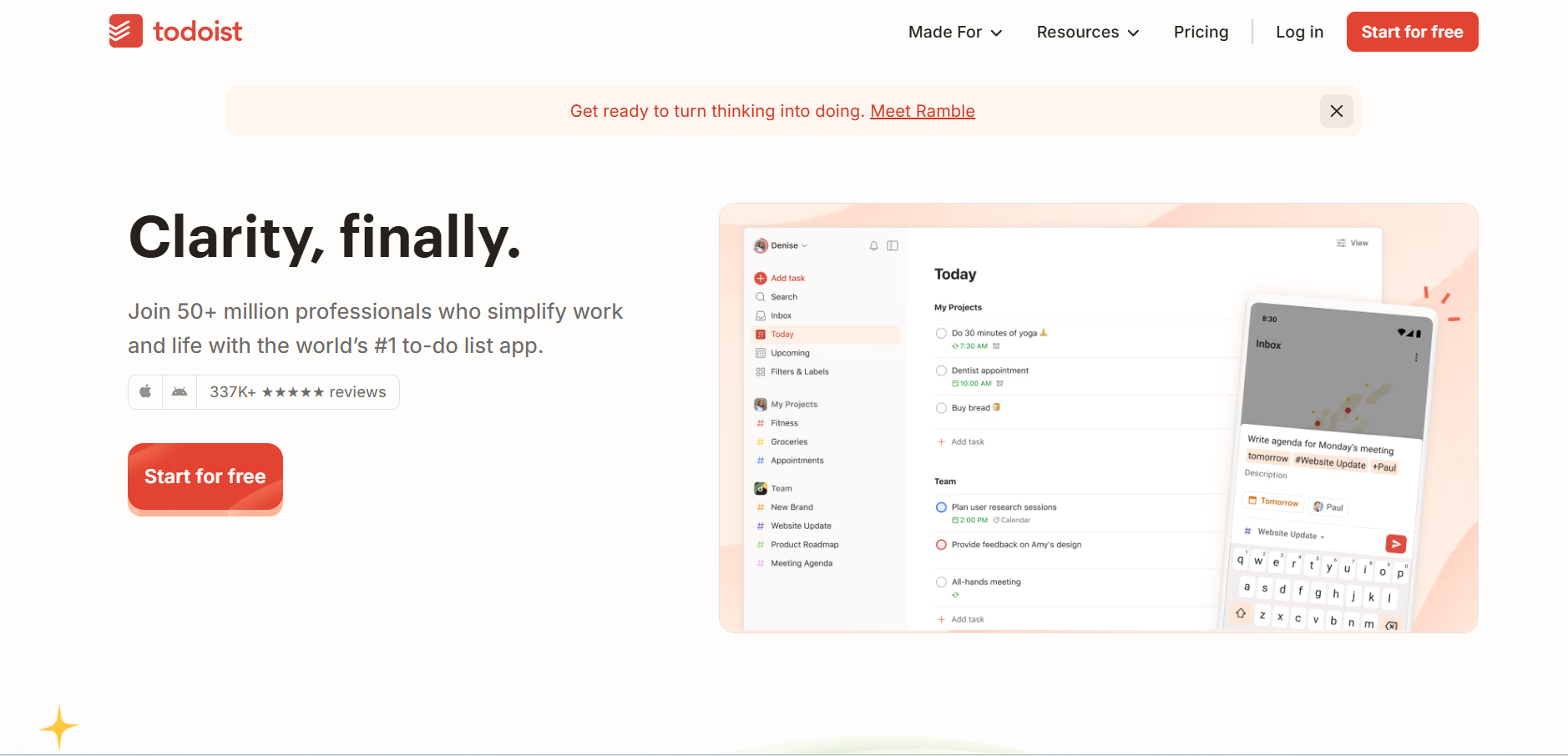1568x756 pixels.
Task: Click the Clarity, finally. headline
Action: (x=325, y=239)
